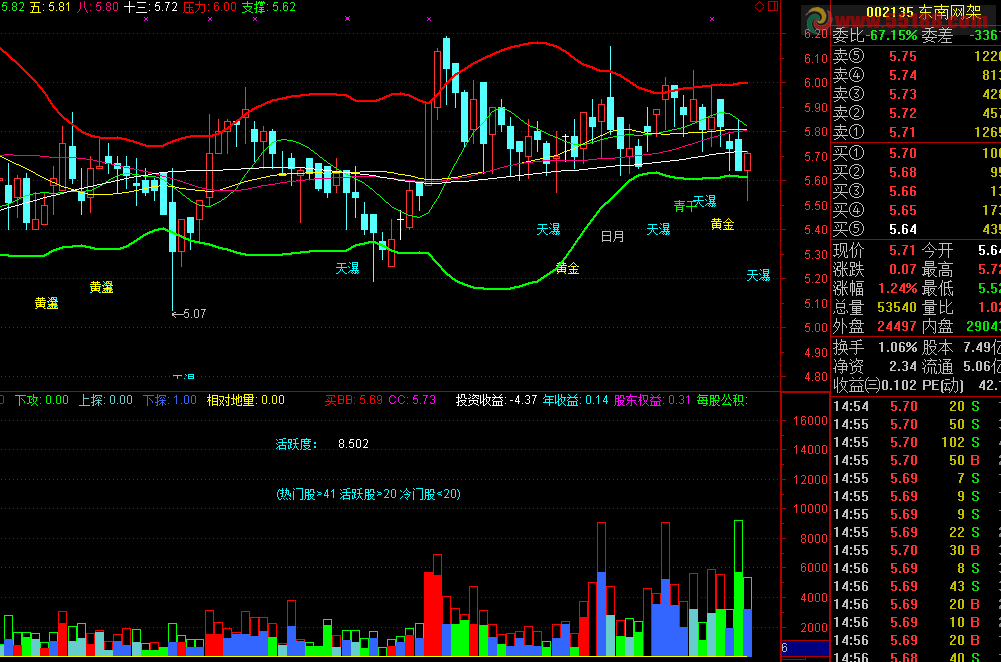This screenshot has width=1001, height=662.
Task: Click the 五: 5.81 moving average label
Action: tap(50, 7)
